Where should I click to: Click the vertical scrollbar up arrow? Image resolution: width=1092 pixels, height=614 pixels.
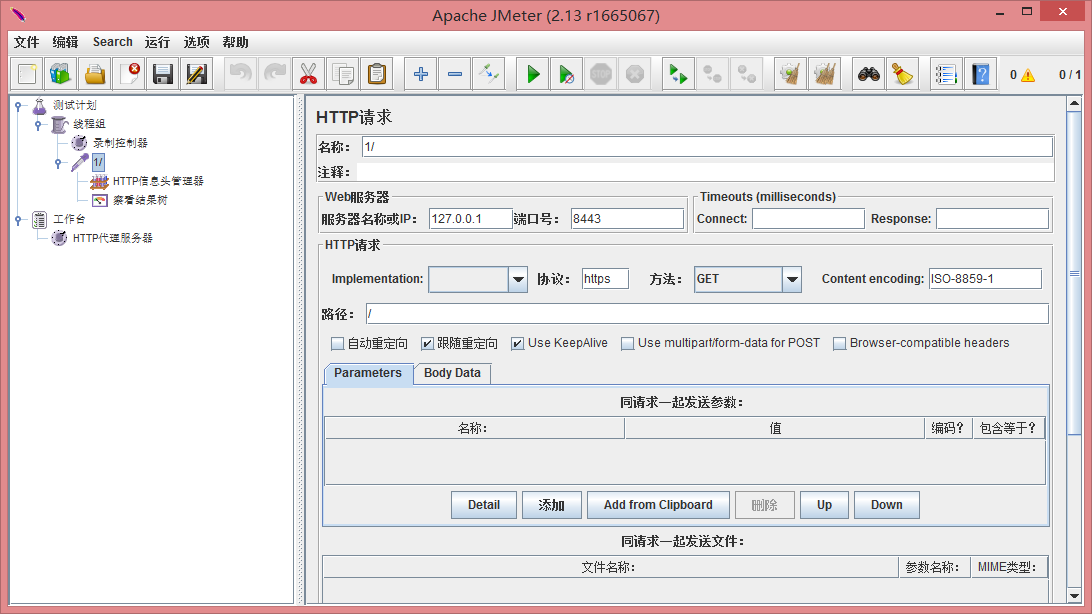click(x=1074, y=104)
